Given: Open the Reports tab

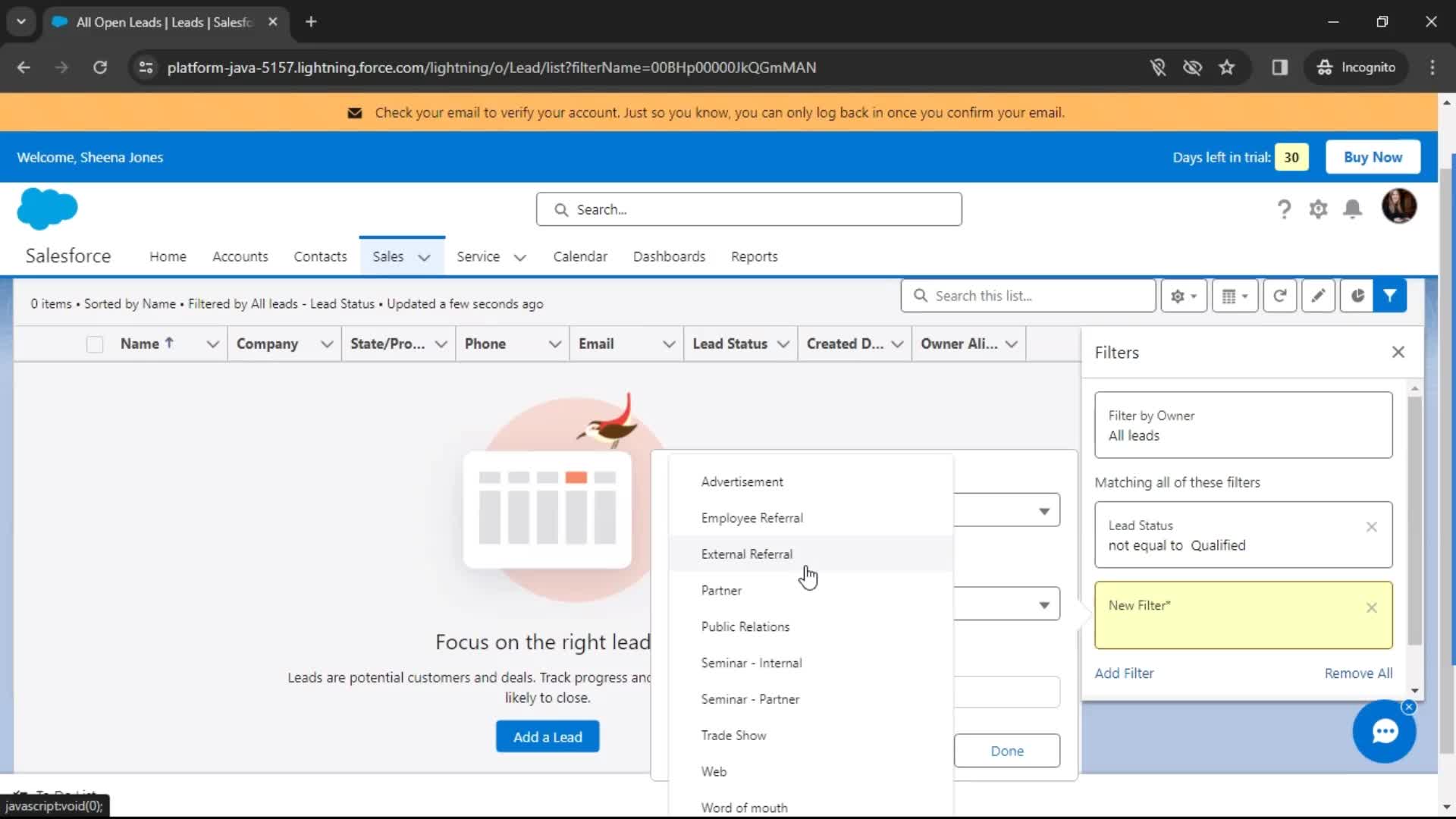Looking at the screenshot, I should [755, 256].
